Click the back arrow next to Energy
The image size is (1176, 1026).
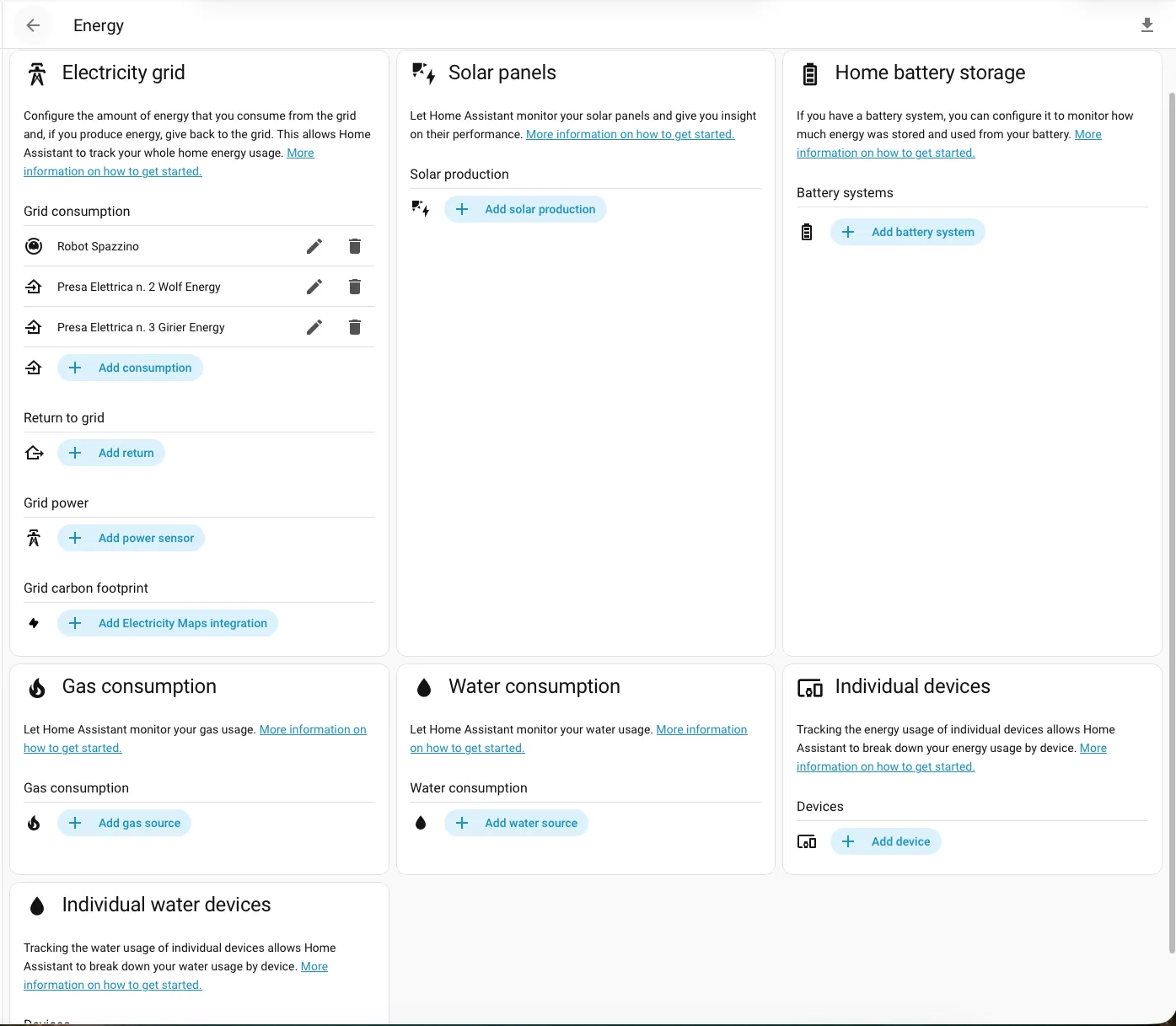coord(33,25)
